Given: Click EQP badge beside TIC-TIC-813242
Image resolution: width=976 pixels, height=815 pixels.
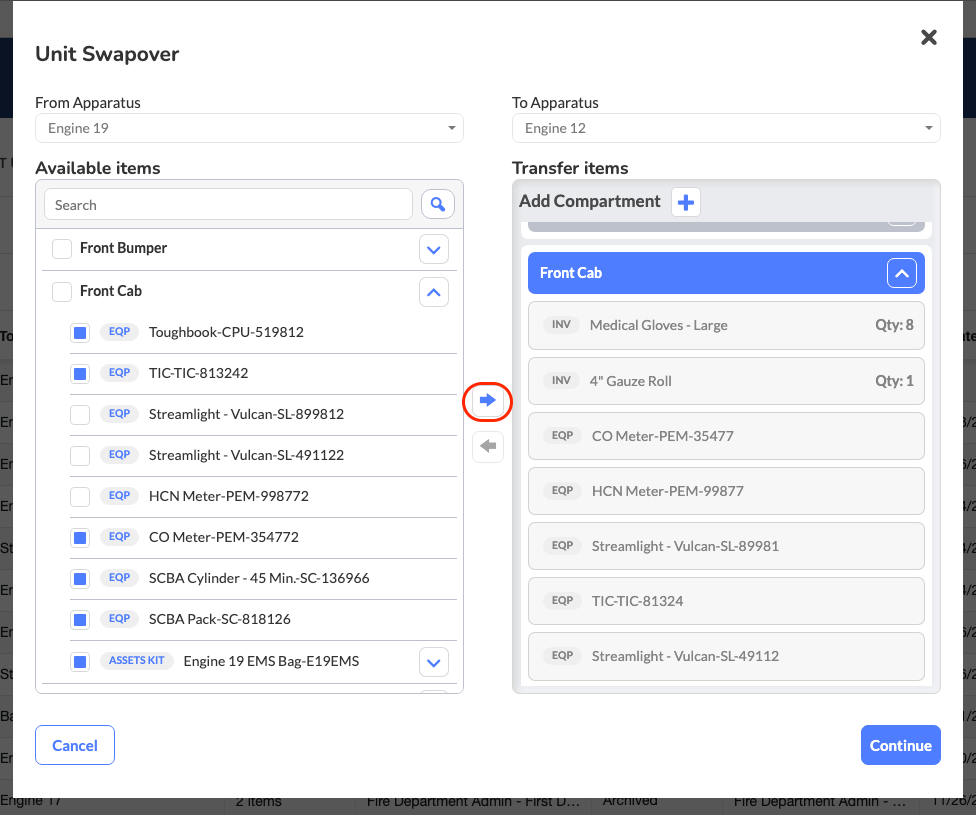Looking at the screenshot, I should point(119,373).
